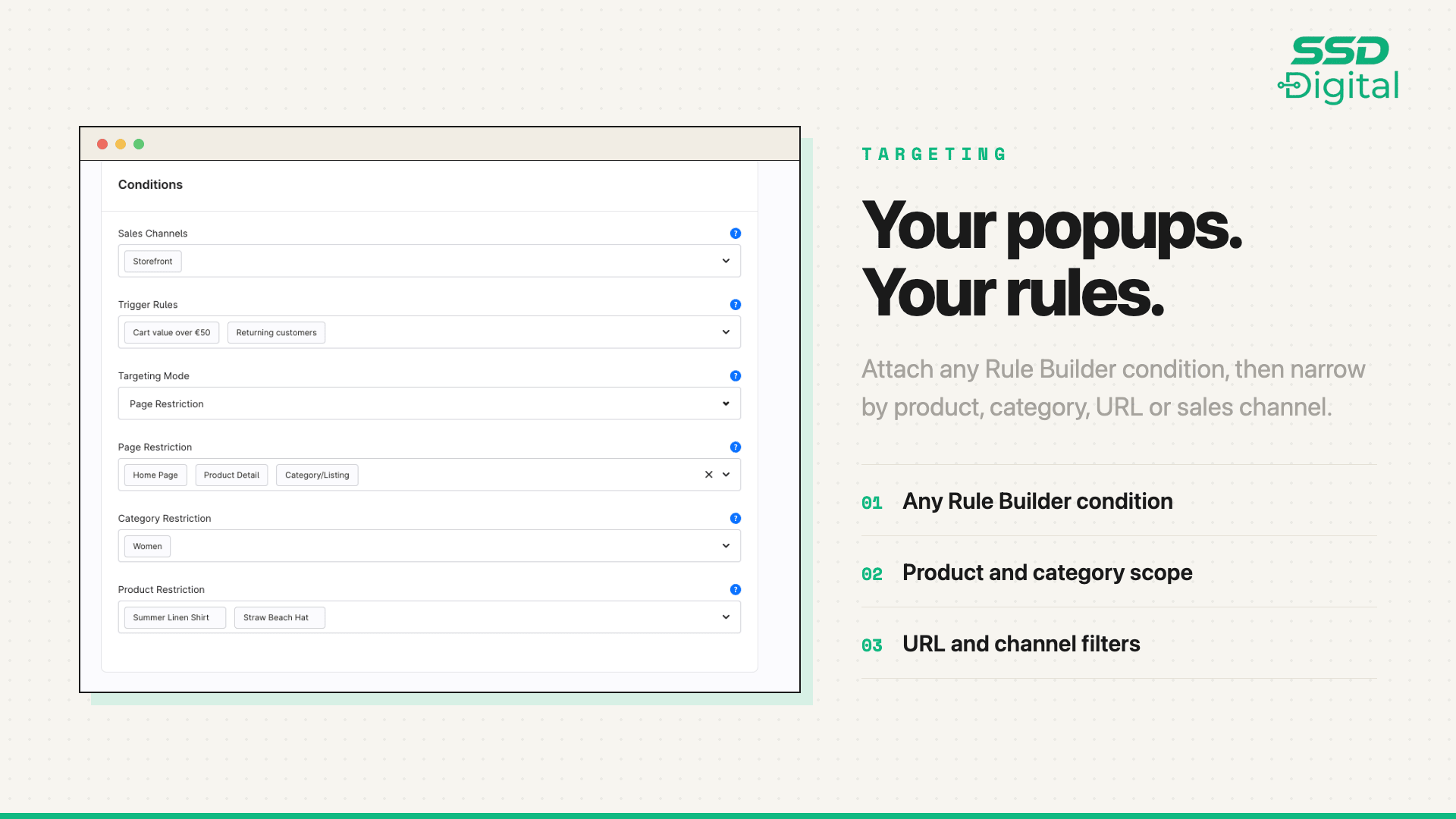Open help icon beside Page Restriction label
The height and width of the screenshot is (819, 1456).
click(735, 447)
